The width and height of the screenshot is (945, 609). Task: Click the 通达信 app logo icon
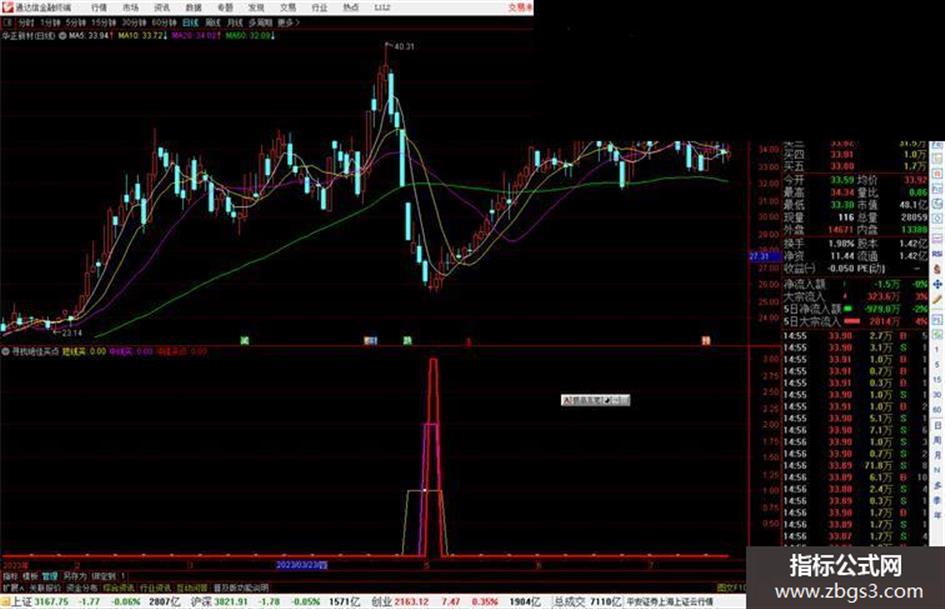click(8, 8)
